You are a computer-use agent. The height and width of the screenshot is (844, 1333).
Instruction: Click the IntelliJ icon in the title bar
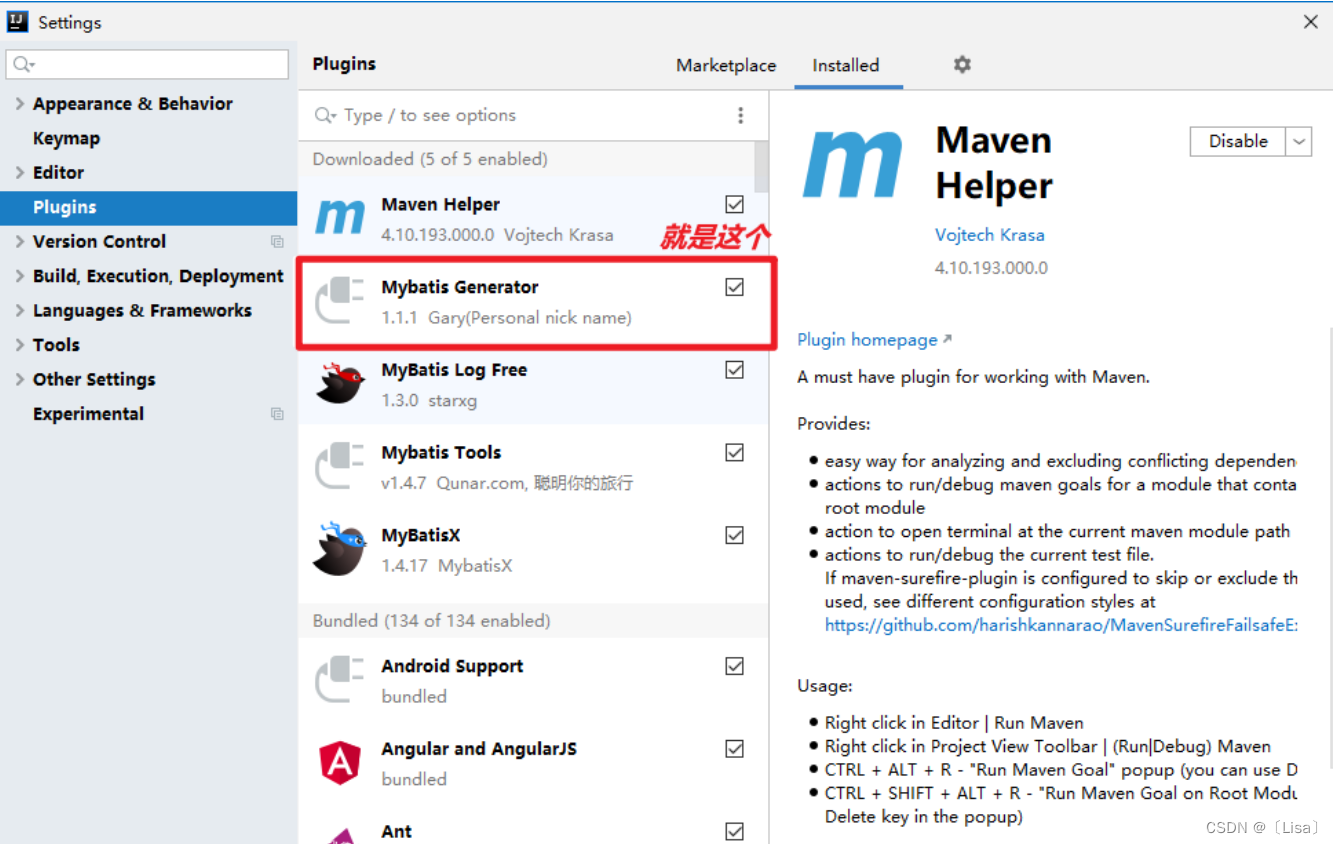coord(17,22)
